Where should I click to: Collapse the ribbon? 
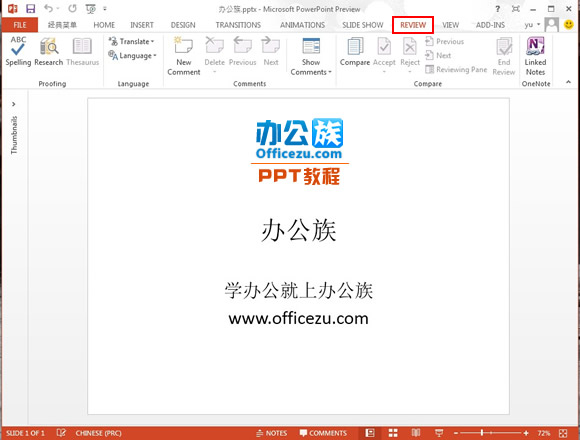[x=569, y=82]
